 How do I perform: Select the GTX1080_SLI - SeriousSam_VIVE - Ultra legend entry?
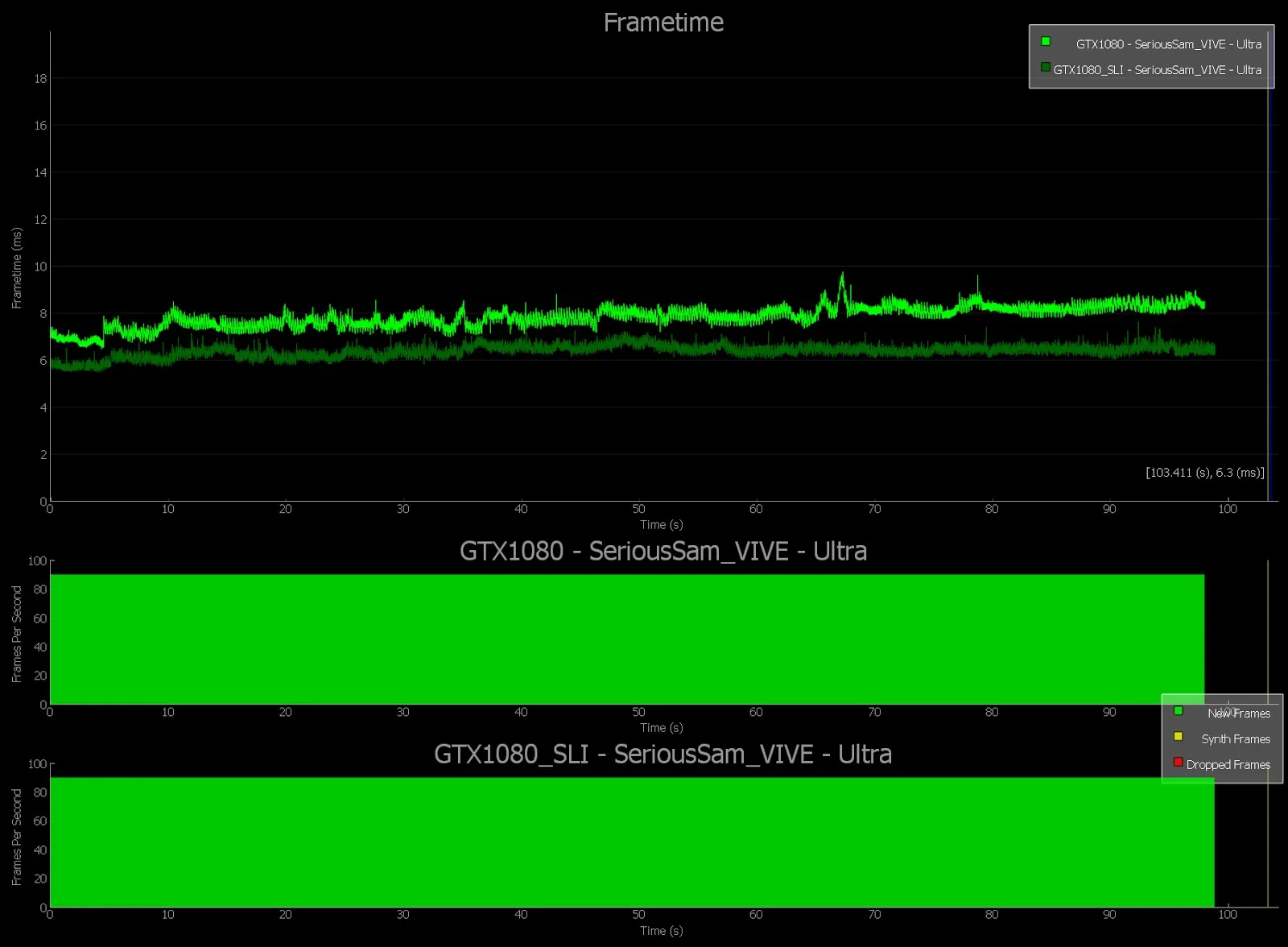coord(1157,70)
